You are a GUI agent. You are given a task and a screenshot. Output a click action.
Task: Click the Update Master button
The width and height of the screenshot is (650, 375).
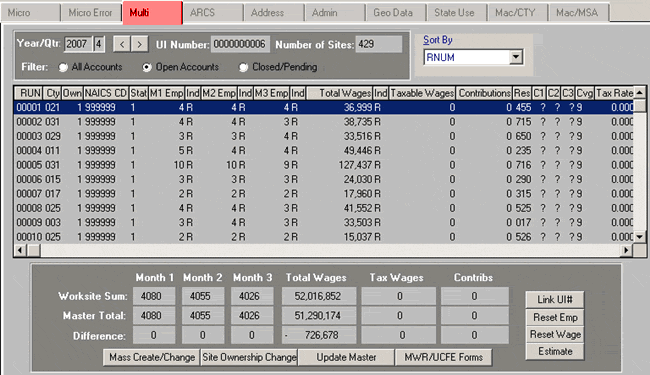346,357
